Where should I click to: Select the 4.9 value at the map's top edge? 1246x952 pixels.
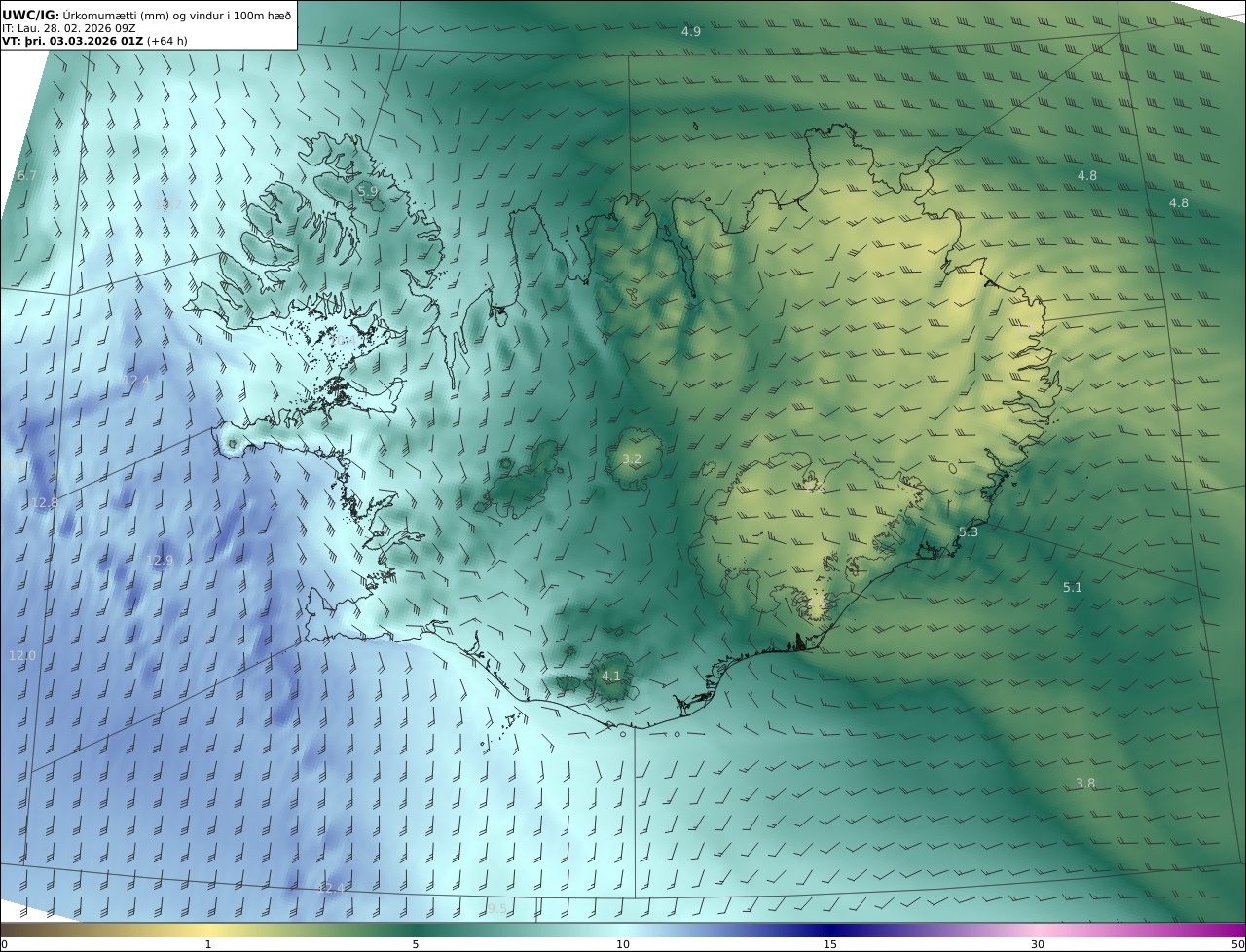690,32
